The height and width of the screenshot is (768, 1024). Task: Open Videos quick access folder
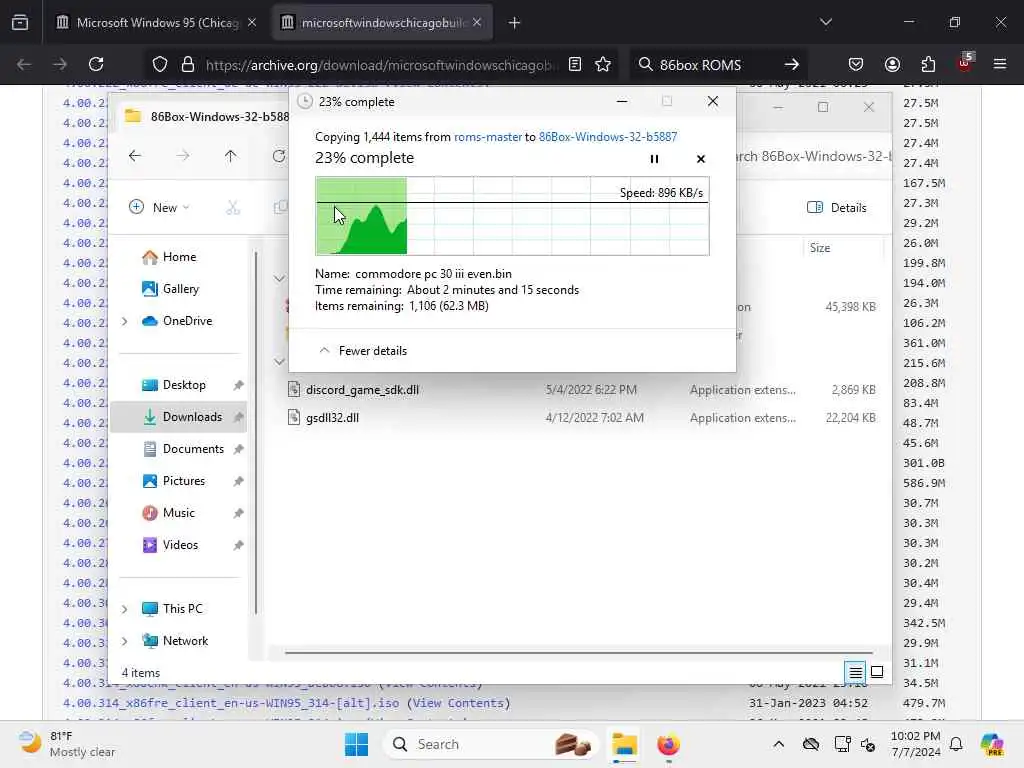[x=170, y=545]
